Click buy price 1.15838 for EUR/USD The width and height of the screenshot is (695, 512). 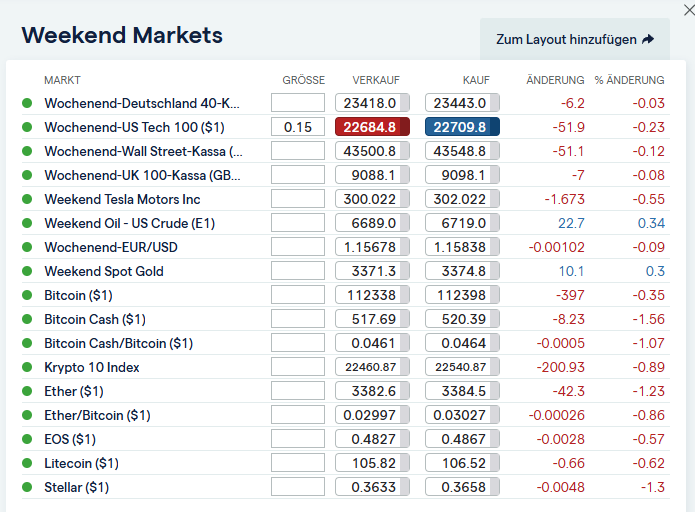[x=462, y=246]
